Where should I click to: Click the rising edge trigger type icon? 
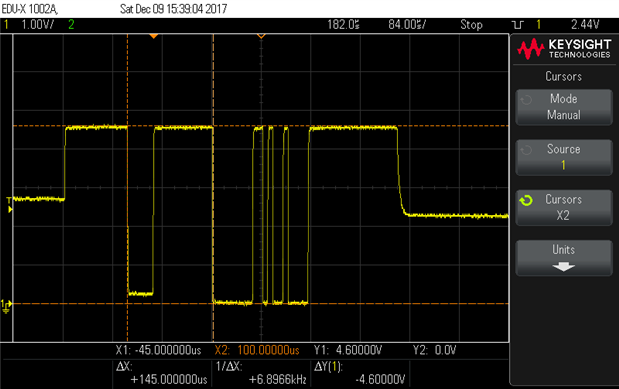point(518,25)
